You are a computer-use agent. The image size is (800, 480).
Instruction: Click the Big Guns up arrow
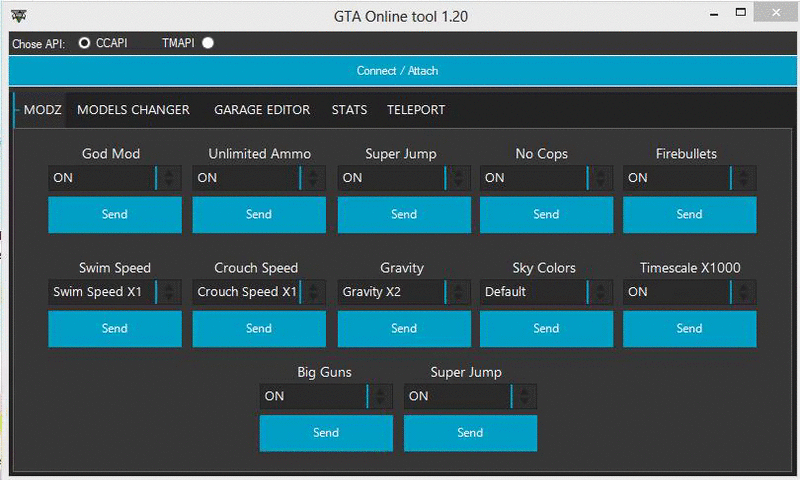click(x=381, y=391)
